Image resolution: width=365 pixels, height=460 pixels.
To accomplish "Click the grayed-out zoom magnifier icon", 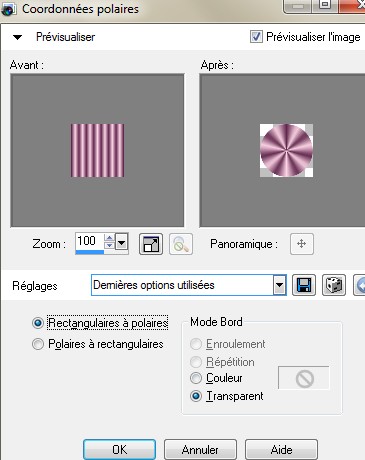I will tap(181, 244).
